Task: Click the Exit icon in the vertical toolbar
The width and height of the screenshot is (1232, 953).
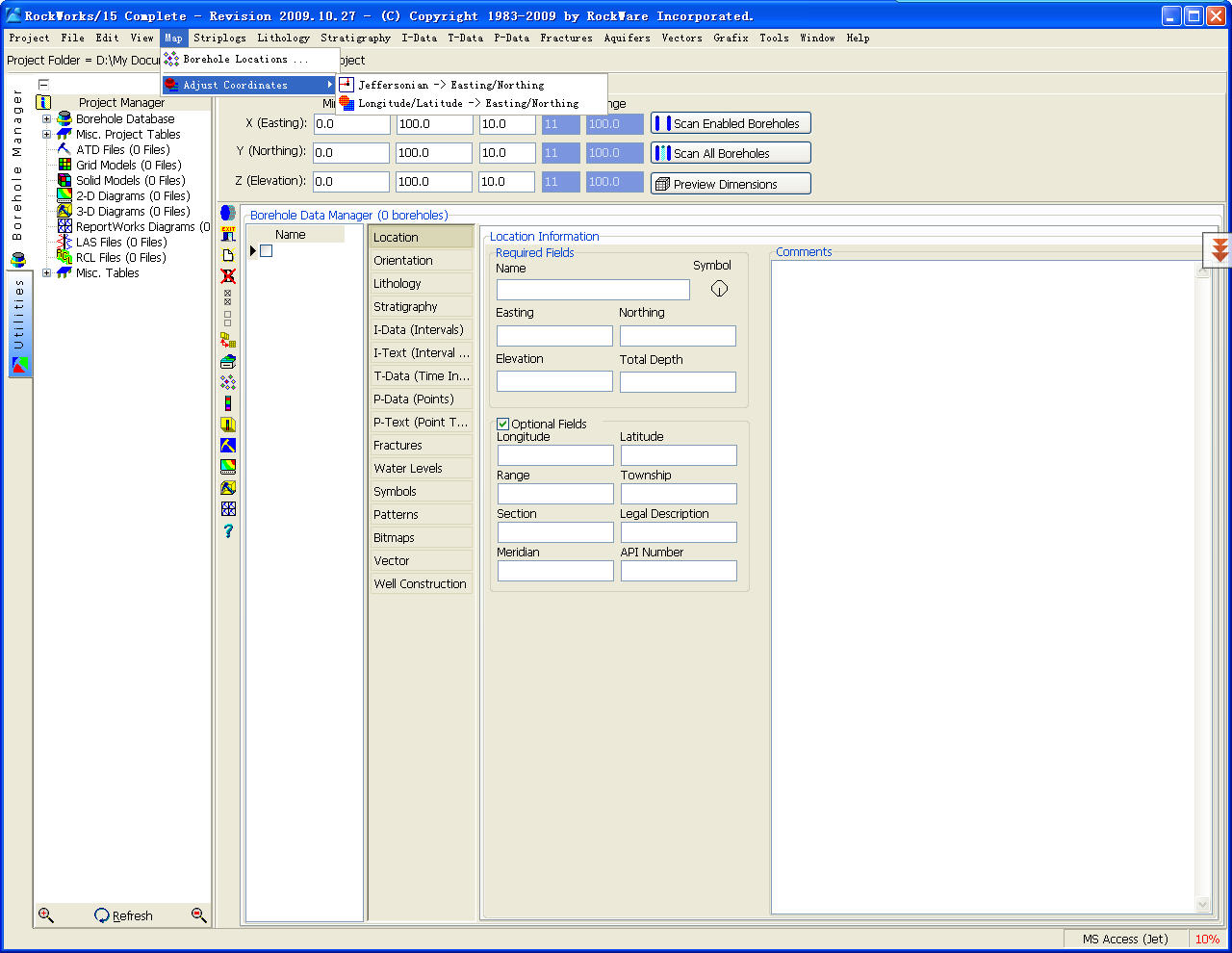Action: point(228,234)
